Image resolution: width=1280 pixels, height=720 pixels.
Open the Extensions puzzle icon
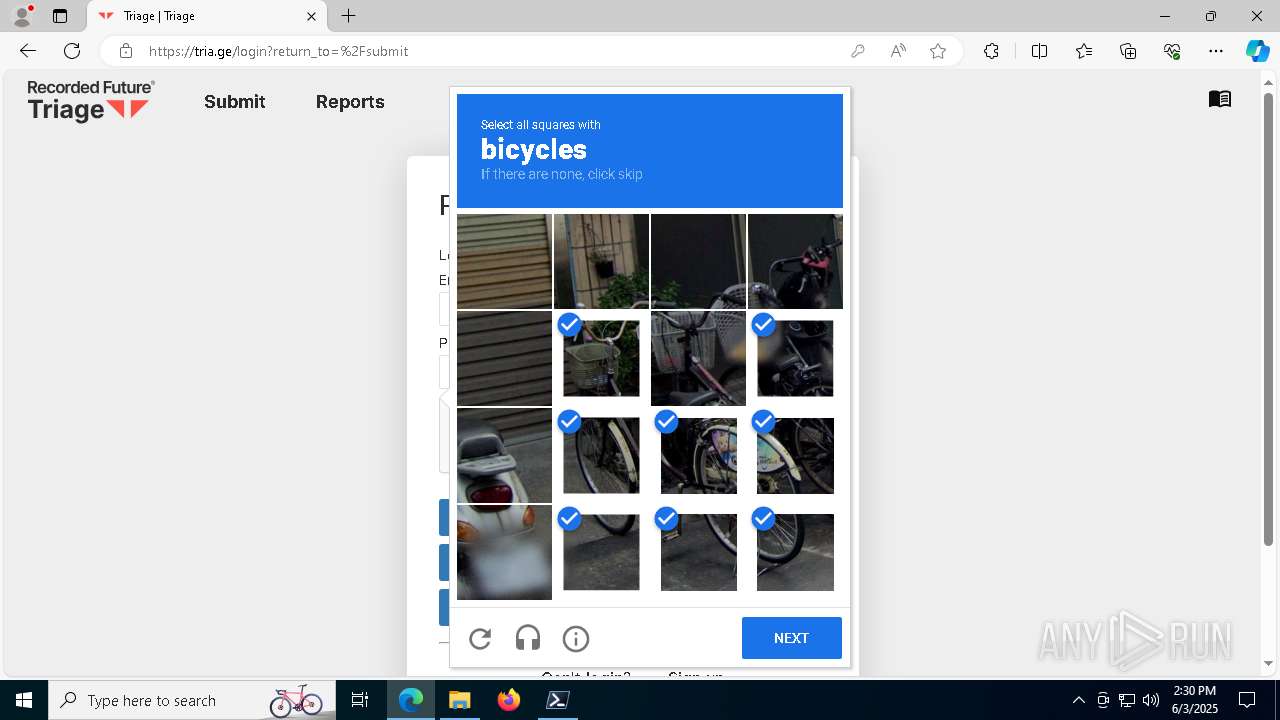991,51
